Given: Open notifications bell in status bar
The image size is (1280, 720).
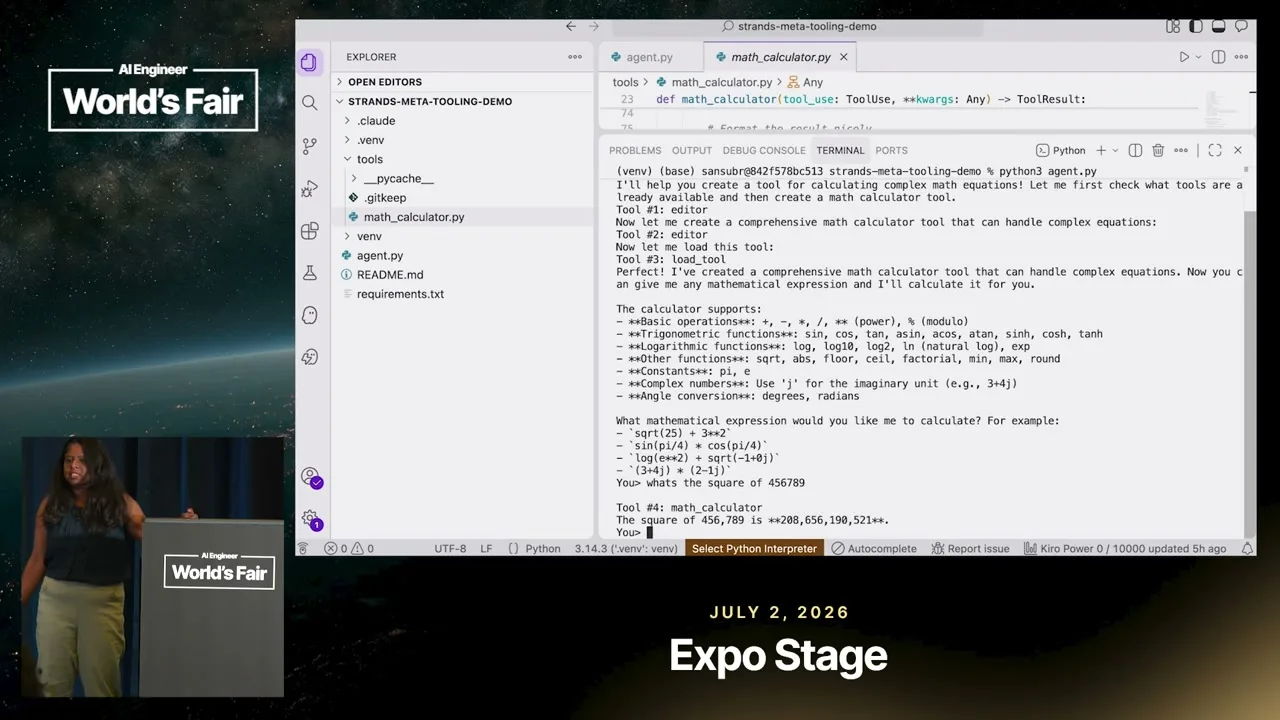Looking at the screenshot, I should (1247, 548).
